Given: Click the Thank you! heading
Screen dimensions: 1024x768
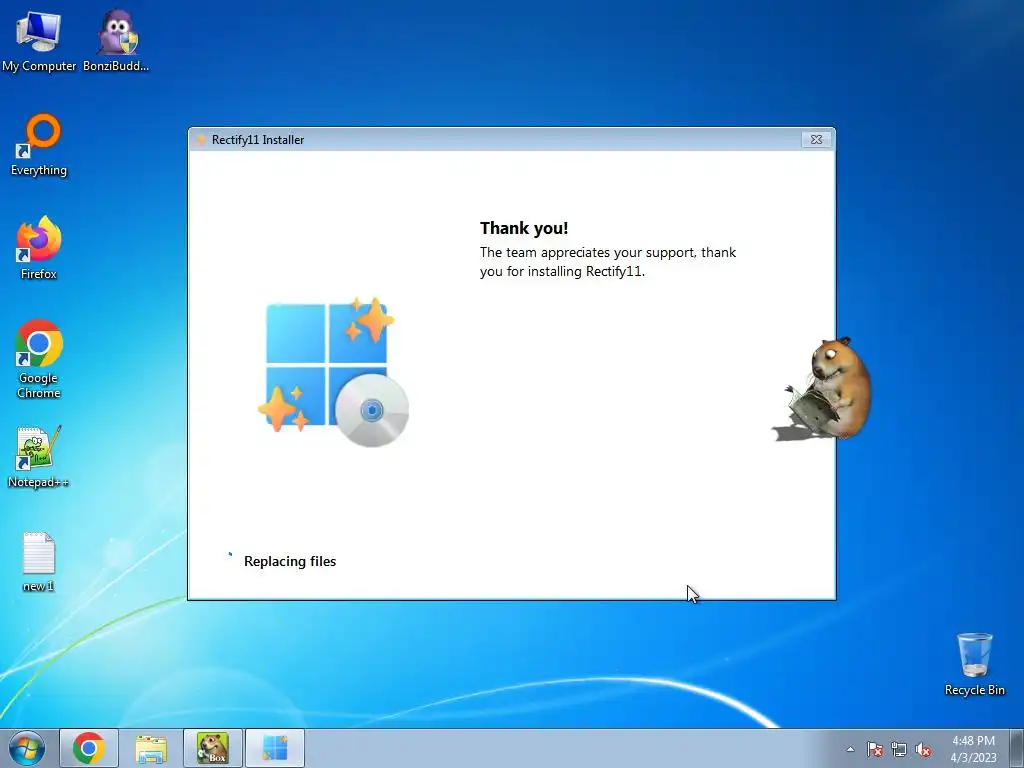Looking at the screenshot, I should point(524,228).
